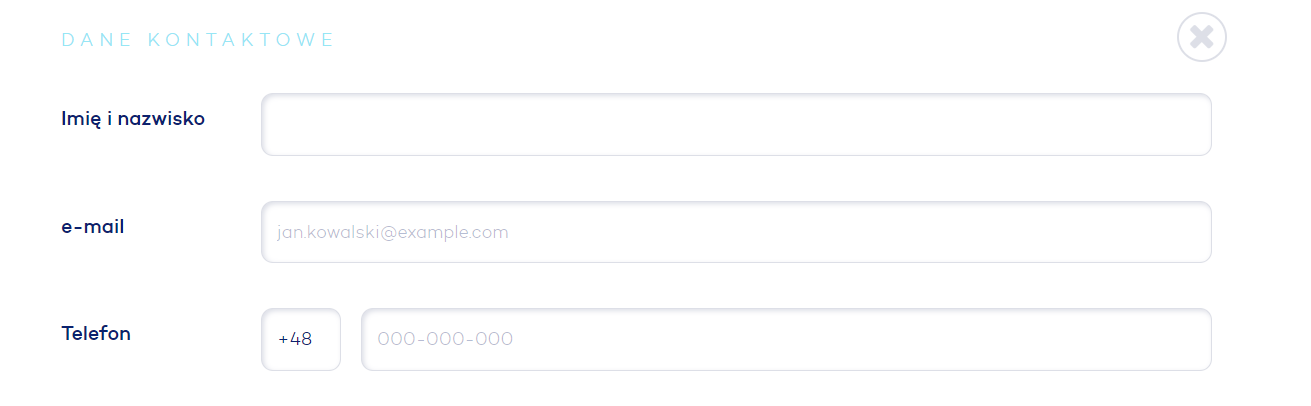Dismiss the dialog using the round cross icon
This screenshot has width=1311, height=406.
click(x=1202, y=37)
